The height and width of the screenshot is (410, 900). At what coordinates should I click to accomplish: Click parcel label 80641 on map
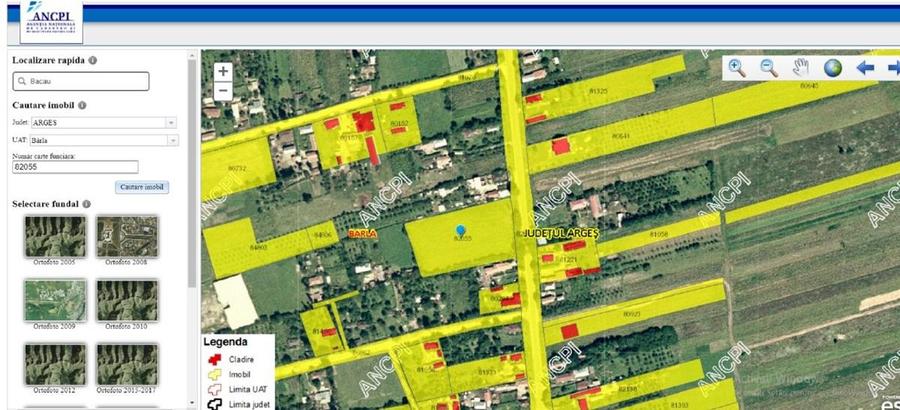tap(620, 136)
